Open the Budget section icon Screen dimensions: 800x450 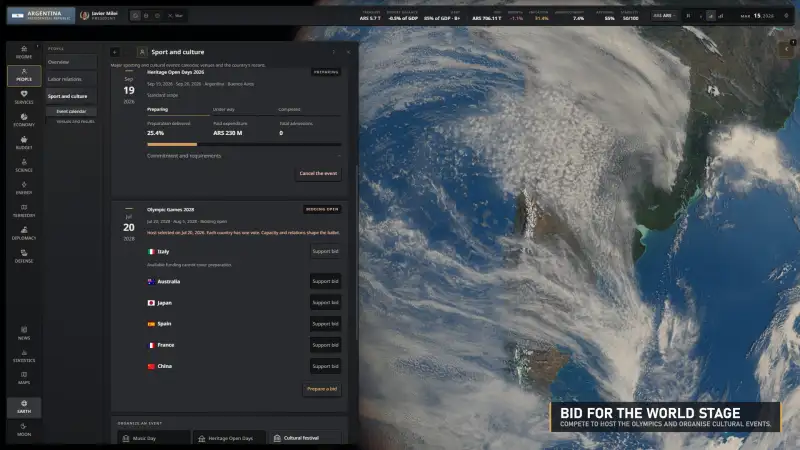tap(24, 143)
